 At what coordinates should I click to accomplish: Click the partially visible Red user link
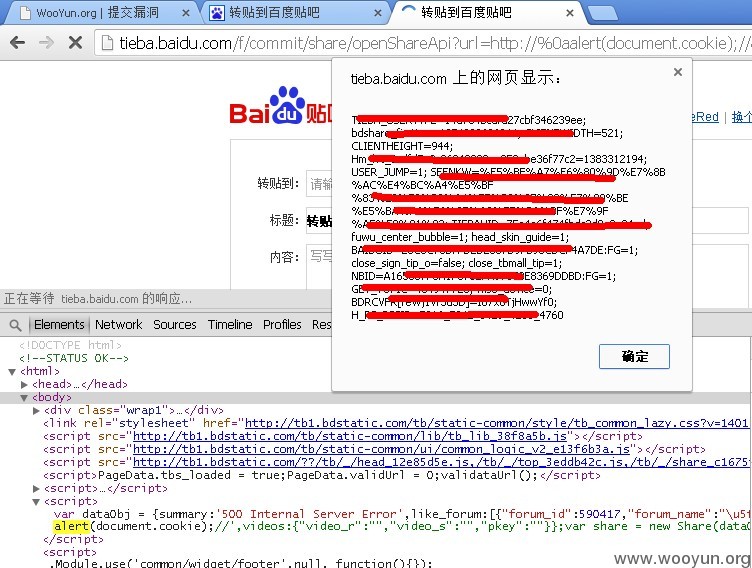(x=705, y=117)
